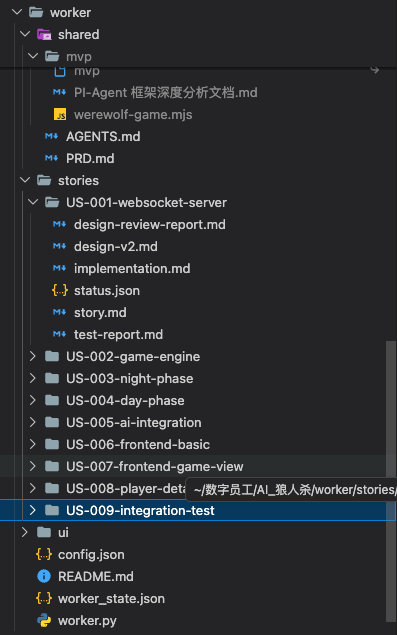Click the sticky mvp folder header label
This screenshot has width=397, height=635.
tap(79, 56)
